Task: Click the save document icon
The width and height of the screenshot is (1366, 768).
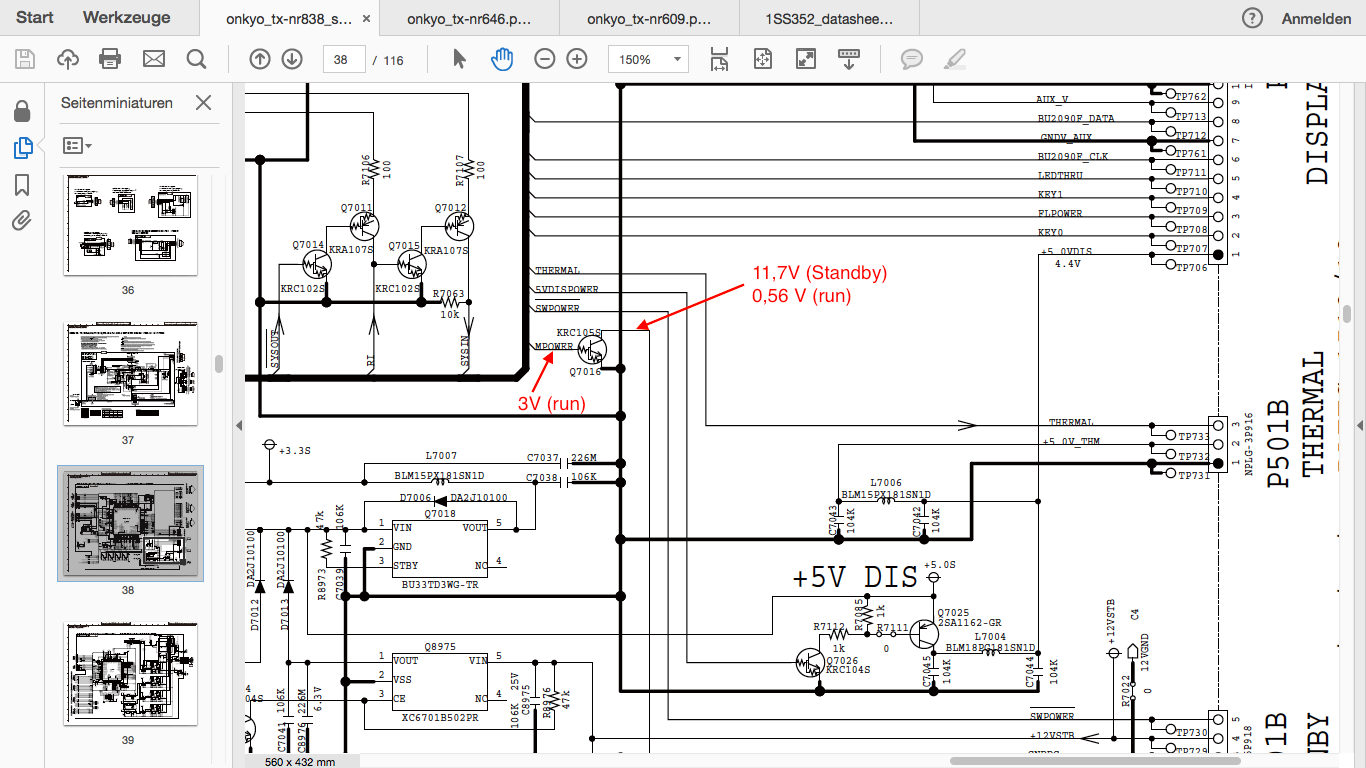Action: pos(25,59)
